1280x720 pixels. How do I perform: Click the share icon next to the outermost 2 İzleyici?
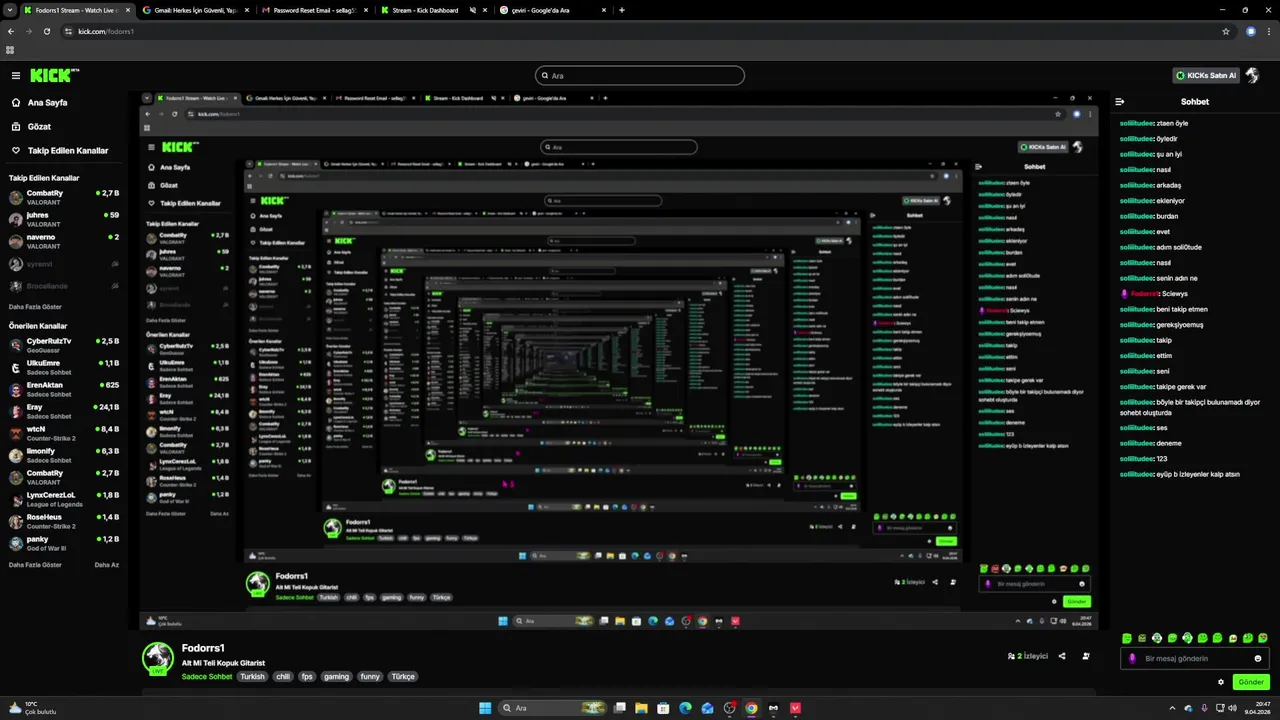click(1062, 657)
